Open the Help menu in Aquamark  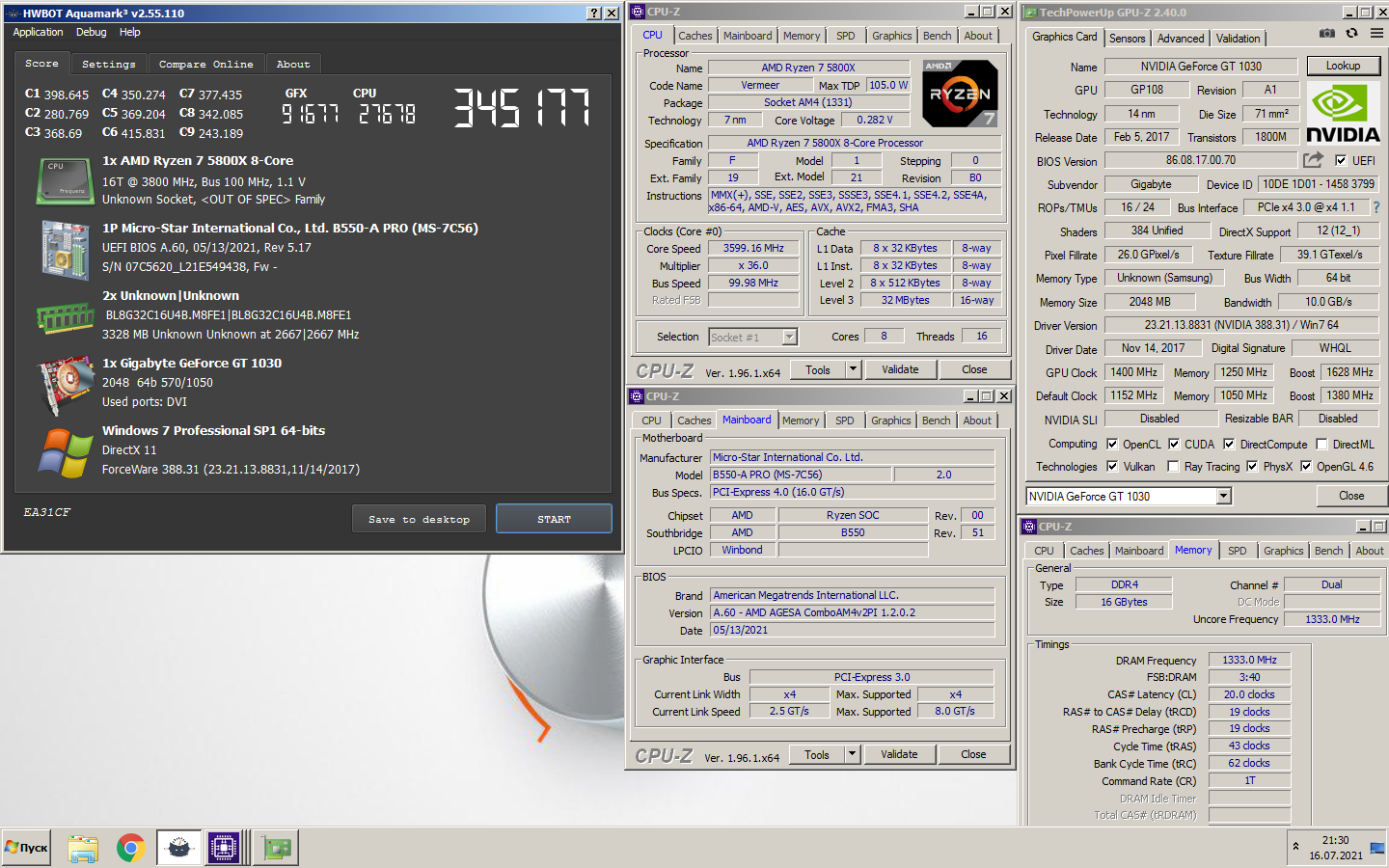click(x=129, y=32)
